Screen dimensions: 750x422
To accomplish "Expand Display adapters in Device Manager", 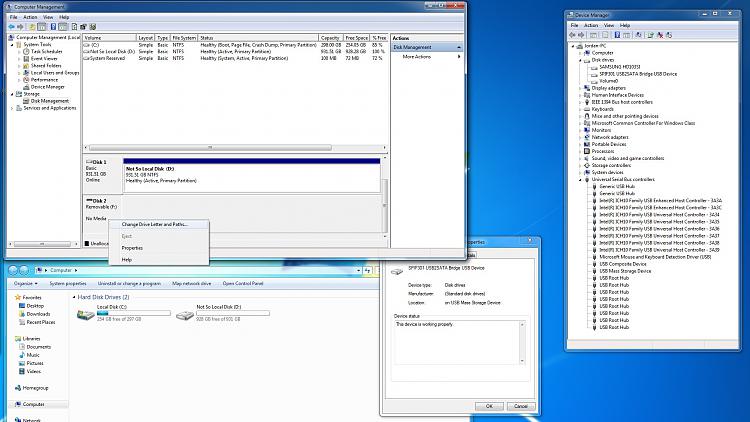I will 580,88.
